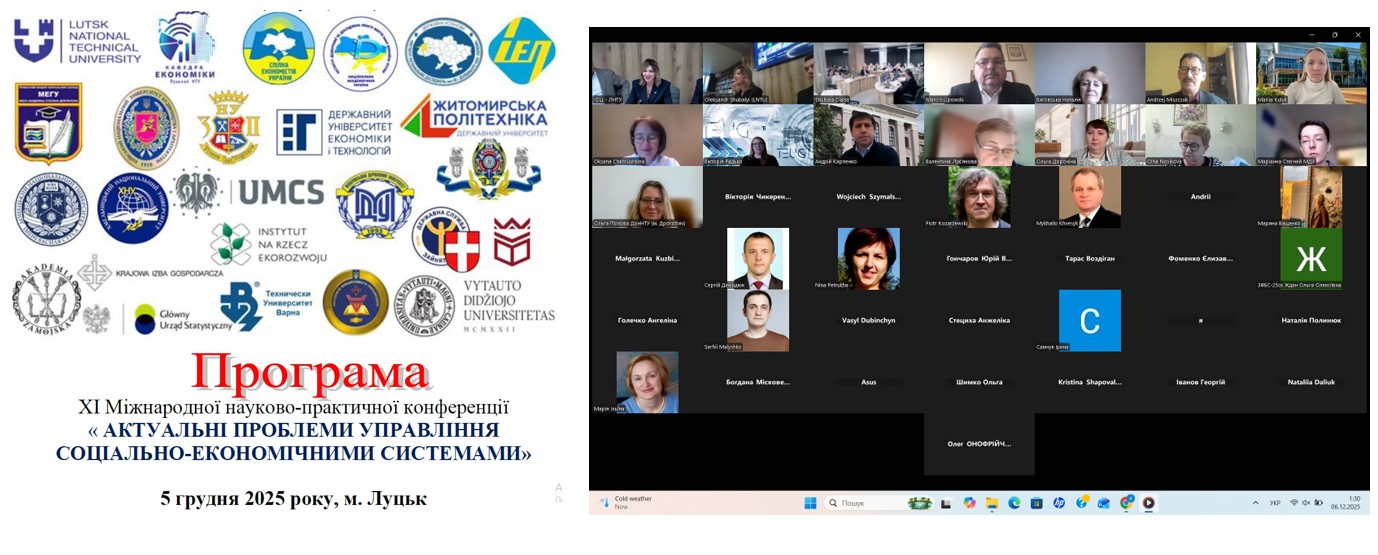Open File Explorer from the taskbar
Image resolution: width=1378 pixels, height=555 pixels.
(992, 503)
